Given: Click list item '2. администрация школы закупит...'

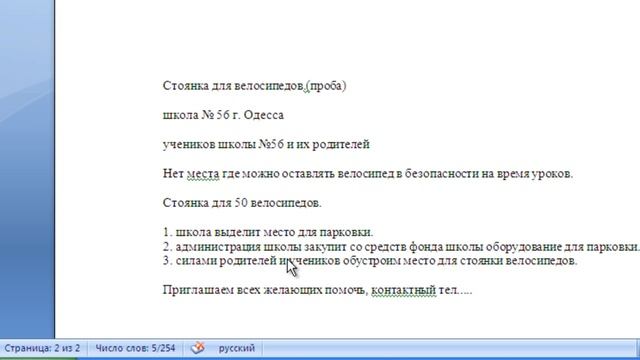Looking at the screenshot, I should coord(401,247).
